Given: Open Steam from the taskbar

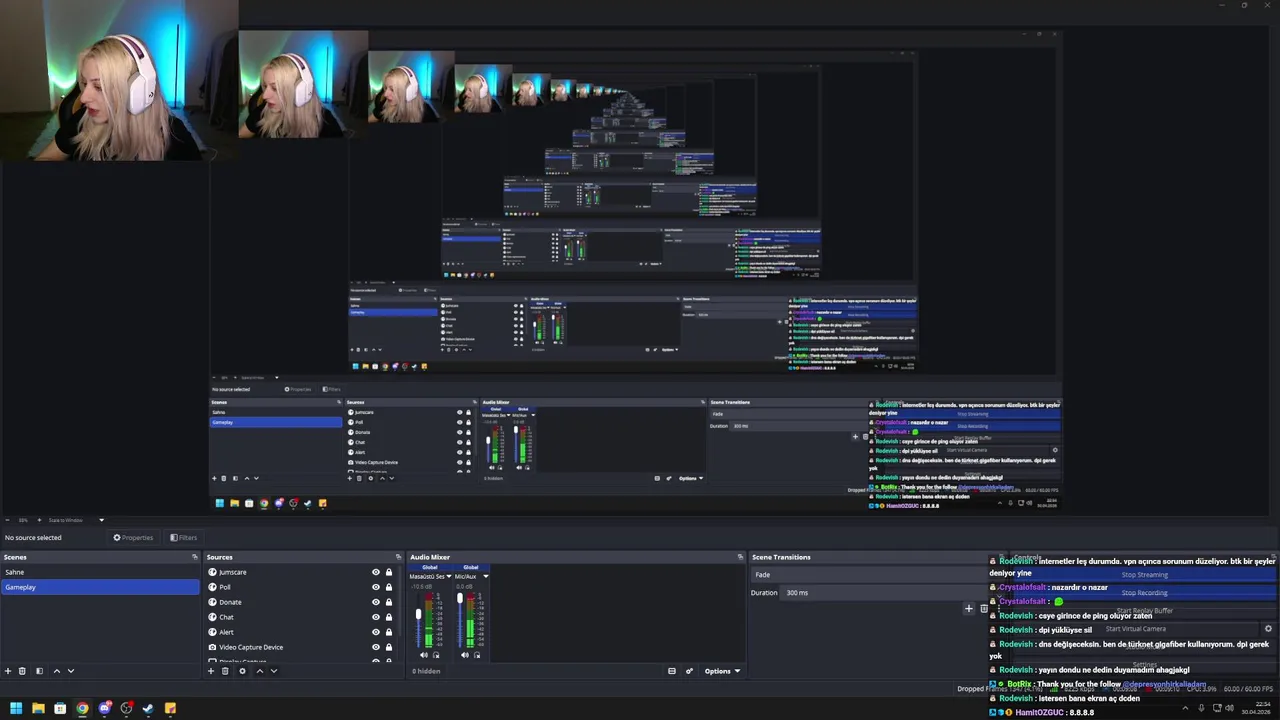Looking at the screenshot, I should click(148, 708).
